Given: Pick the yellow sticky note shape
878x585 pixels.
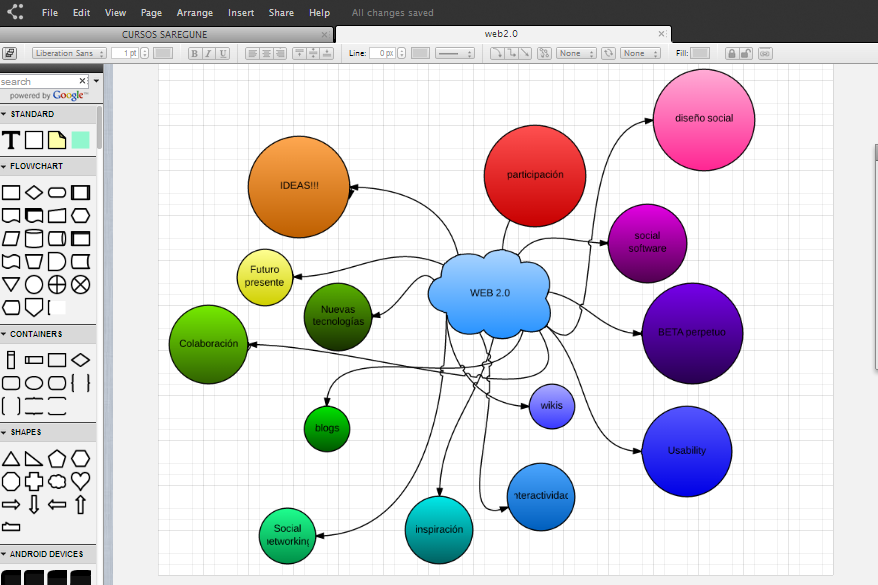Looking at the screenshot, I should tap(57, 140).
